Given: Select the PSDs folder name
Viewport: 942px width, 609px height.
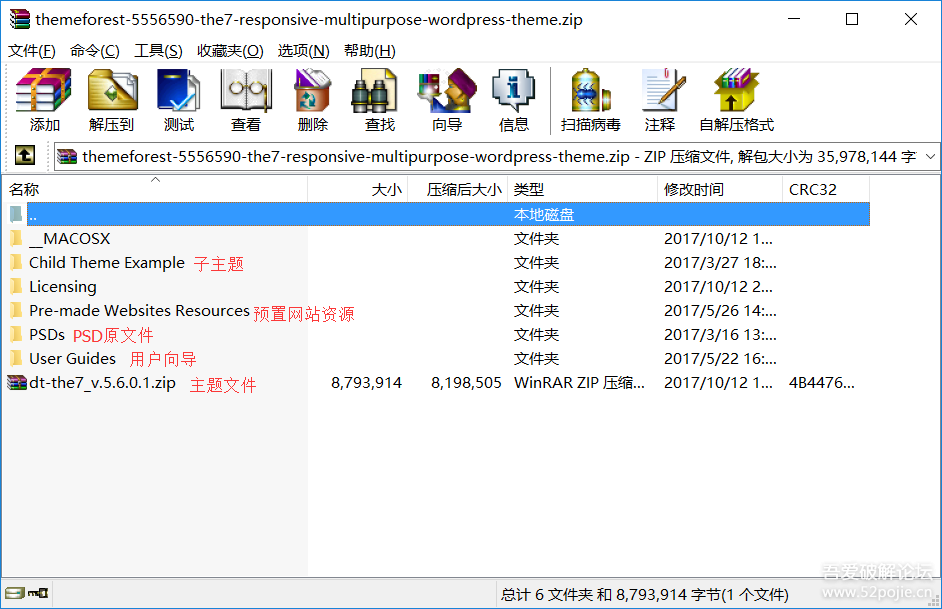Looking at the screenshot, I should (x=47, y=335).
